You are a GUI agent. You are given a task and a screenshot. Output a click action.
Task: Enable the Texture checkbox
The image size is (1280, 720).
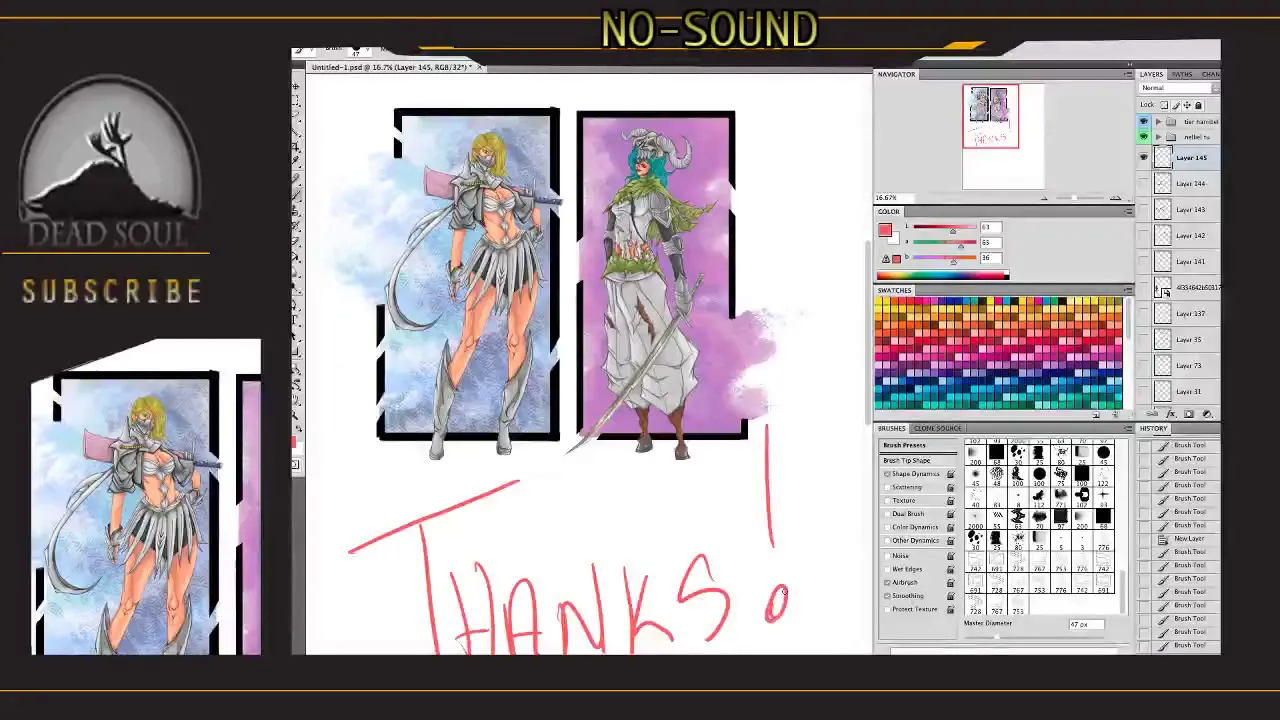click(887, 500)
